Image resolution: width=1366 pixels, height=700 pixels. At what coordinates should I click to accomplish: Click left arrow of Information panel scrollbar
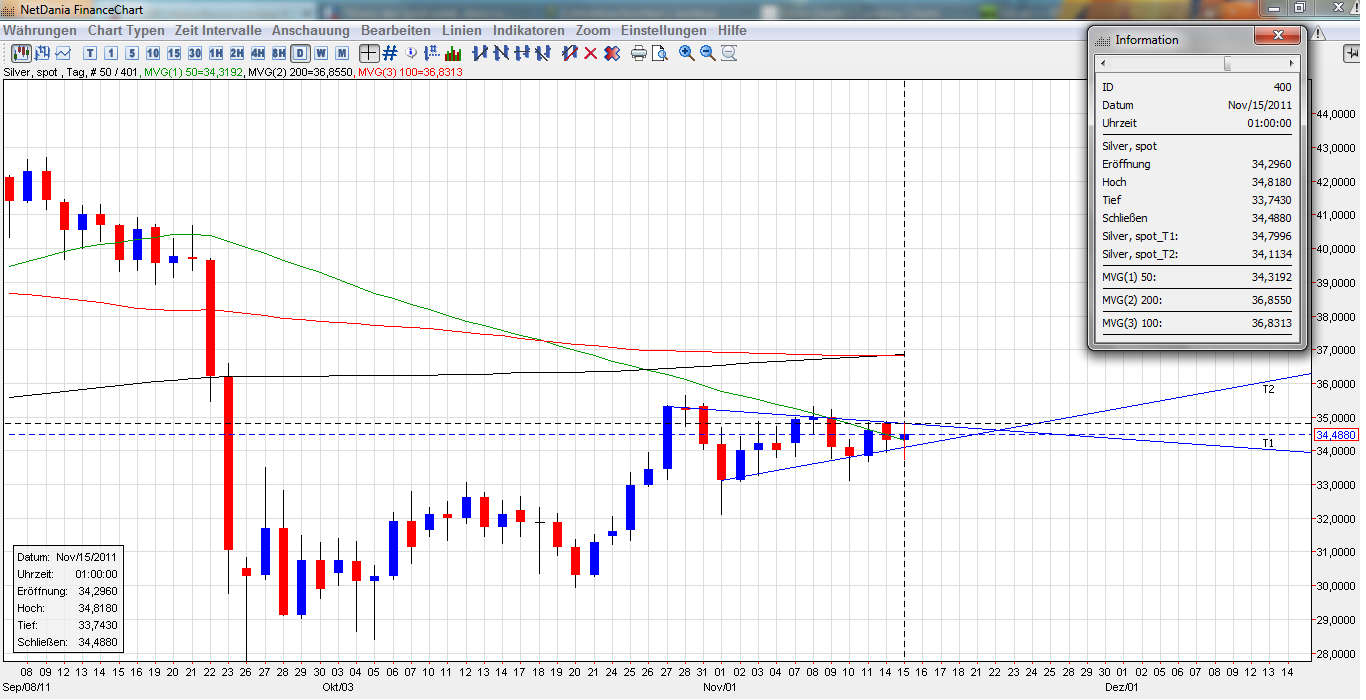[1103, 63]
